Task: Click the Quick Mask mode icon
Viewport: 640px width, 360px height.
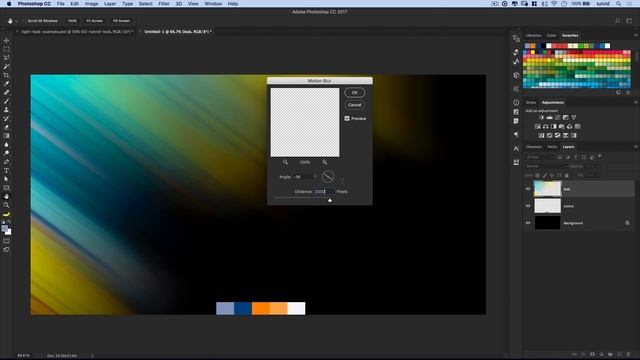Action: (x=7, y=241)
